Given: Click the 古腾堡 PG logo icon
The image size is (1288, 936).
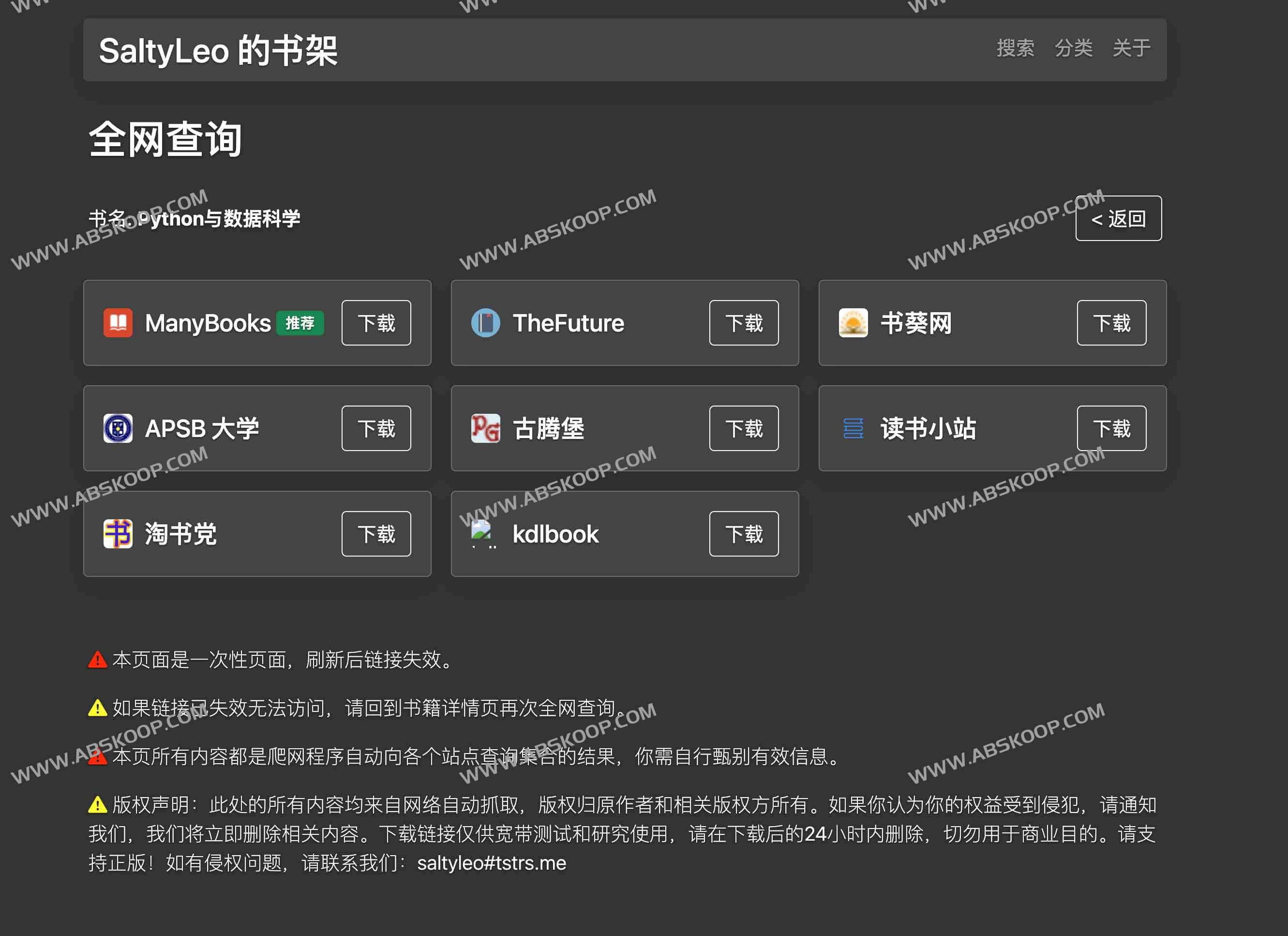Looking at the screenshot, I should coord(486,429).
